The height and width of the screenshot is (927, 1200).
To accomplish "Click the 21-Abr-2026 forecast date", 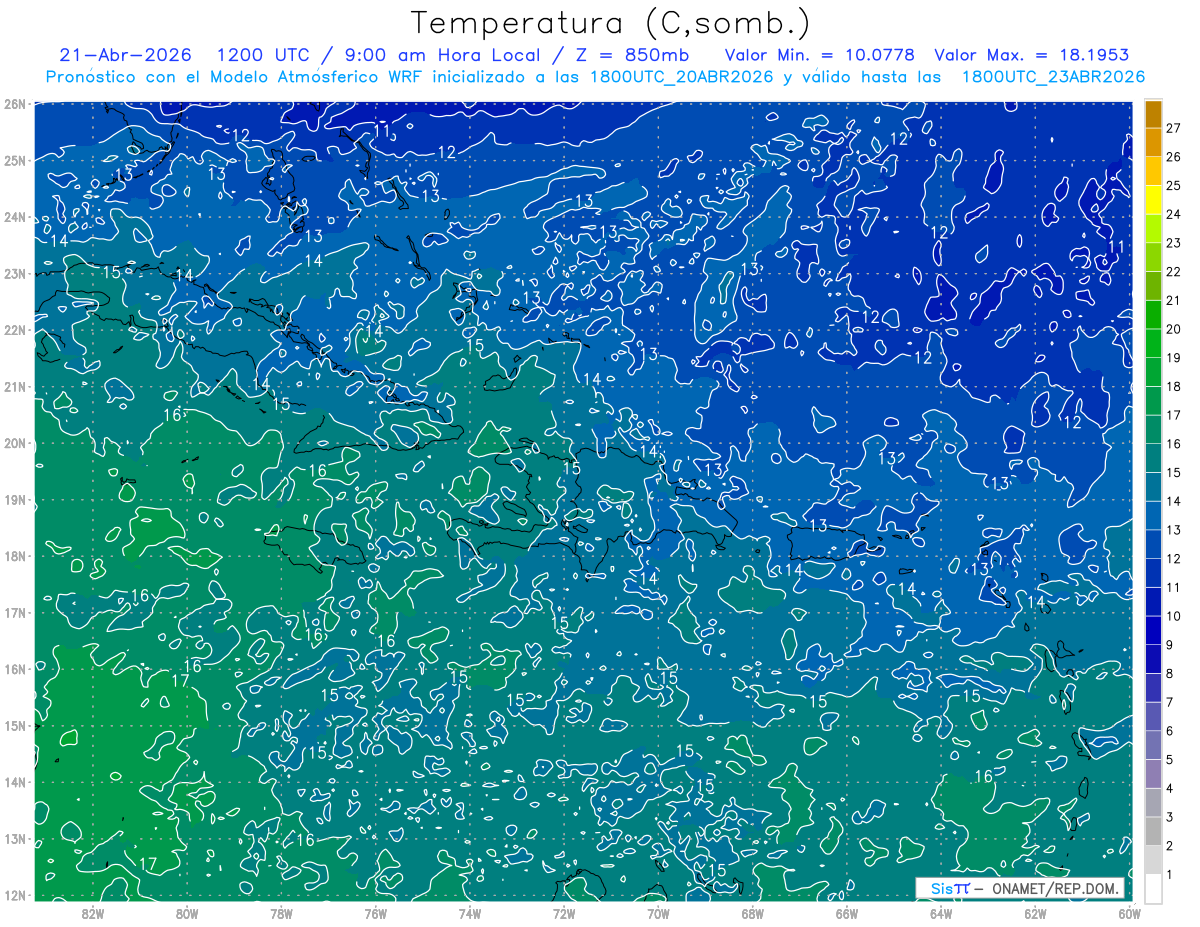I will [x=125, y=55].
